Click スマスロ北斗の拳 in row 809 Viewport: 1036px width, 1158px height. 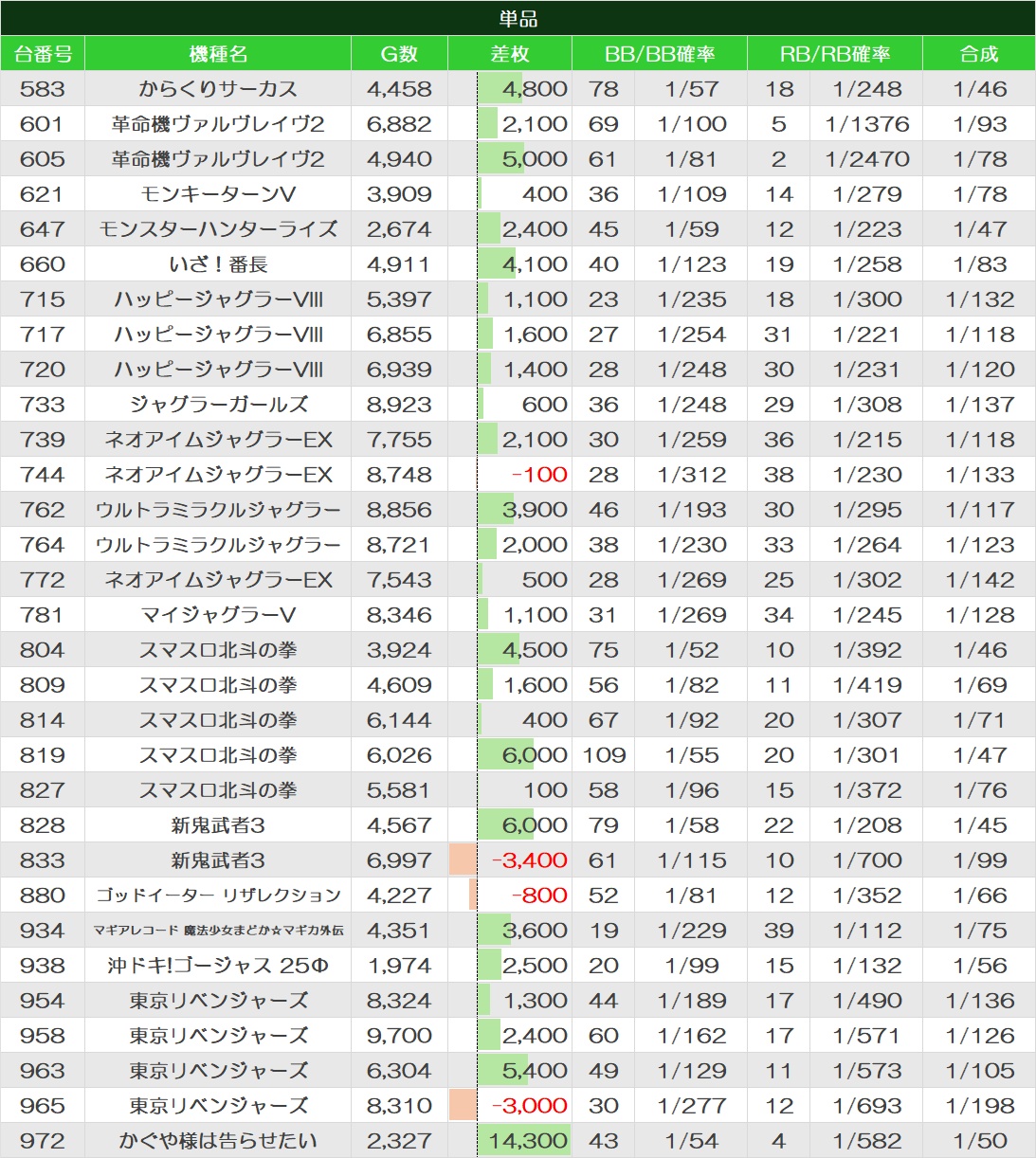click(x=218, y=685)
